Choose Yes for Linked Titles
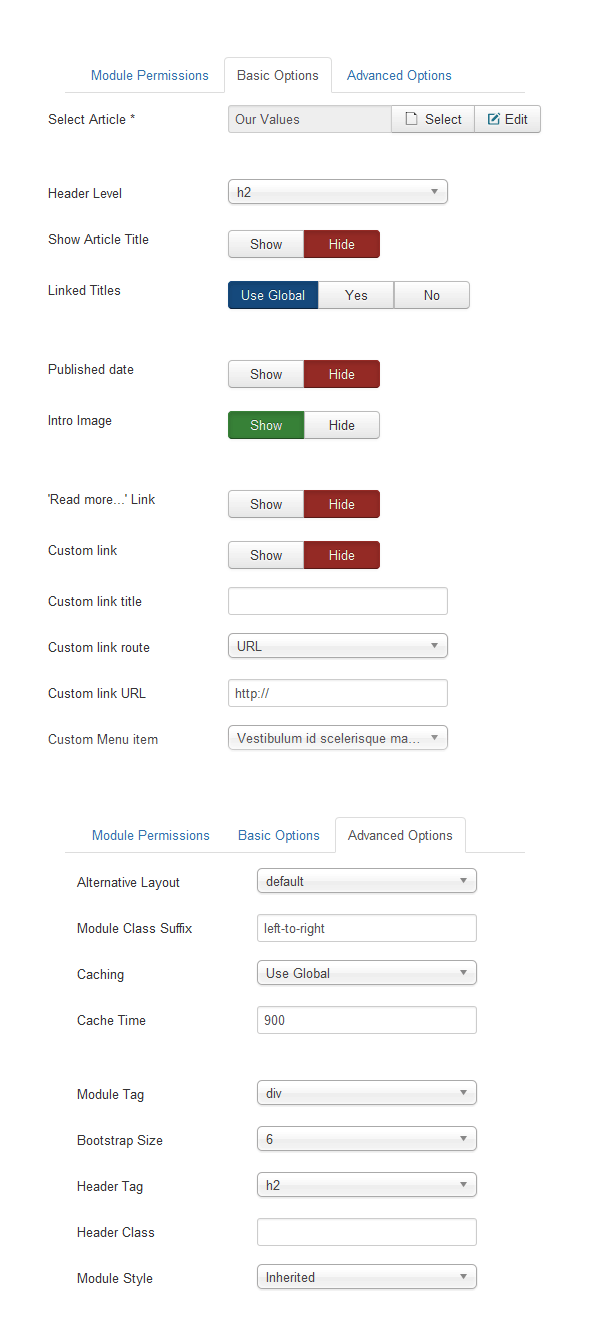The width and height of the screenshot is (590, 1340). pyautogui.click(x=356, y=295)
